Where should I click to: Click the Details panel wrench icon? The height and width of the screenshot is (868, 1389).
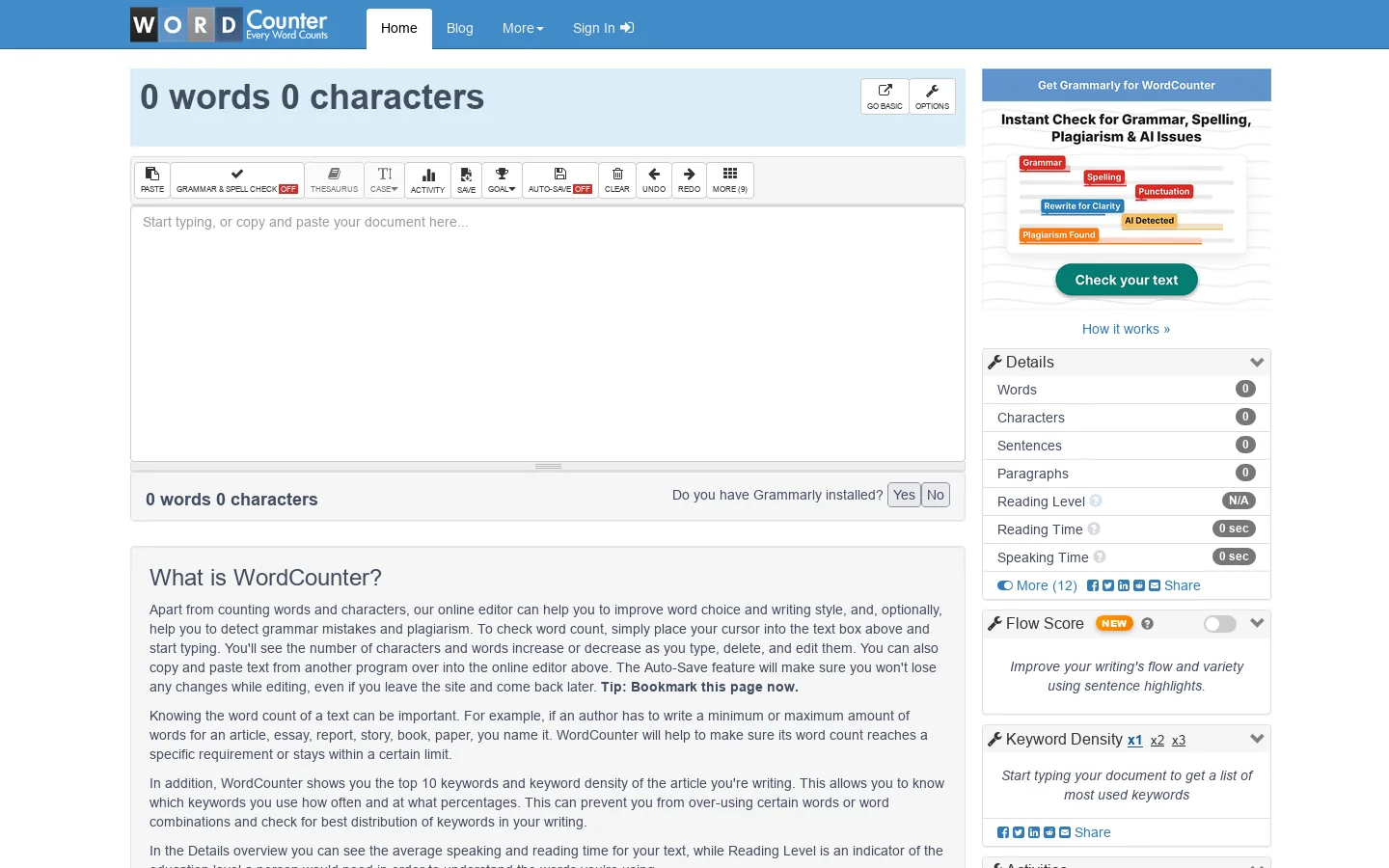994,363
